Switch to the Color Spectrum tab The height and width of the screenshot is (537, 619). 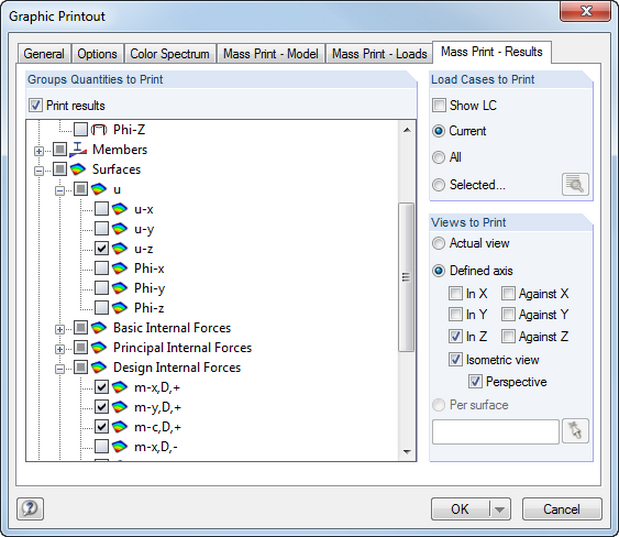pos(170,54)
